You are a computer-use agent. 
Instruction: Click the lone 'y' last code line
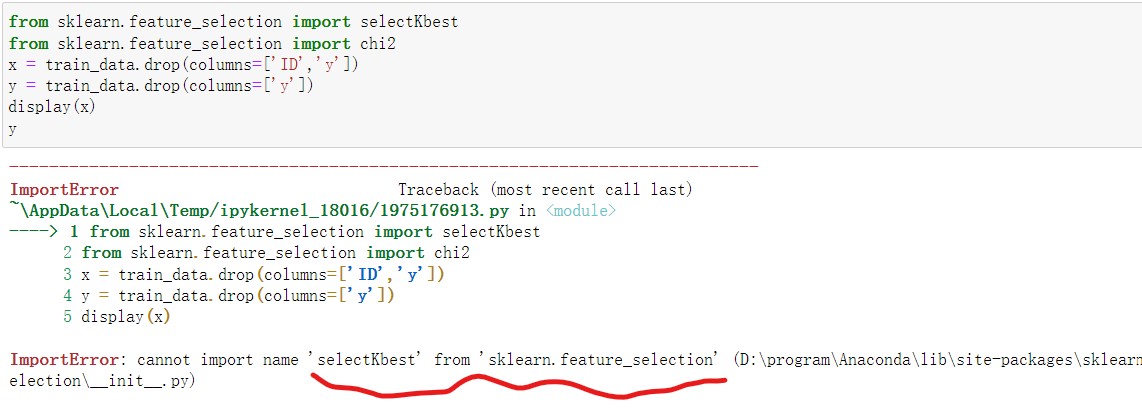[12, 130]
